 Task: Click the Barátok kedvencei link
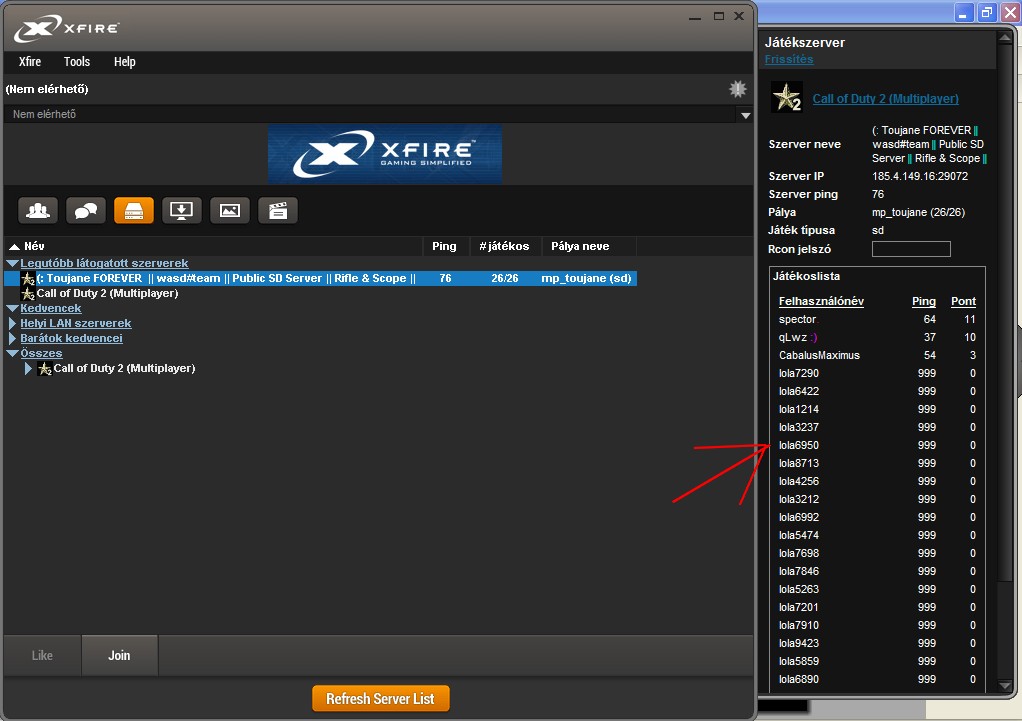tap(71, 338)
